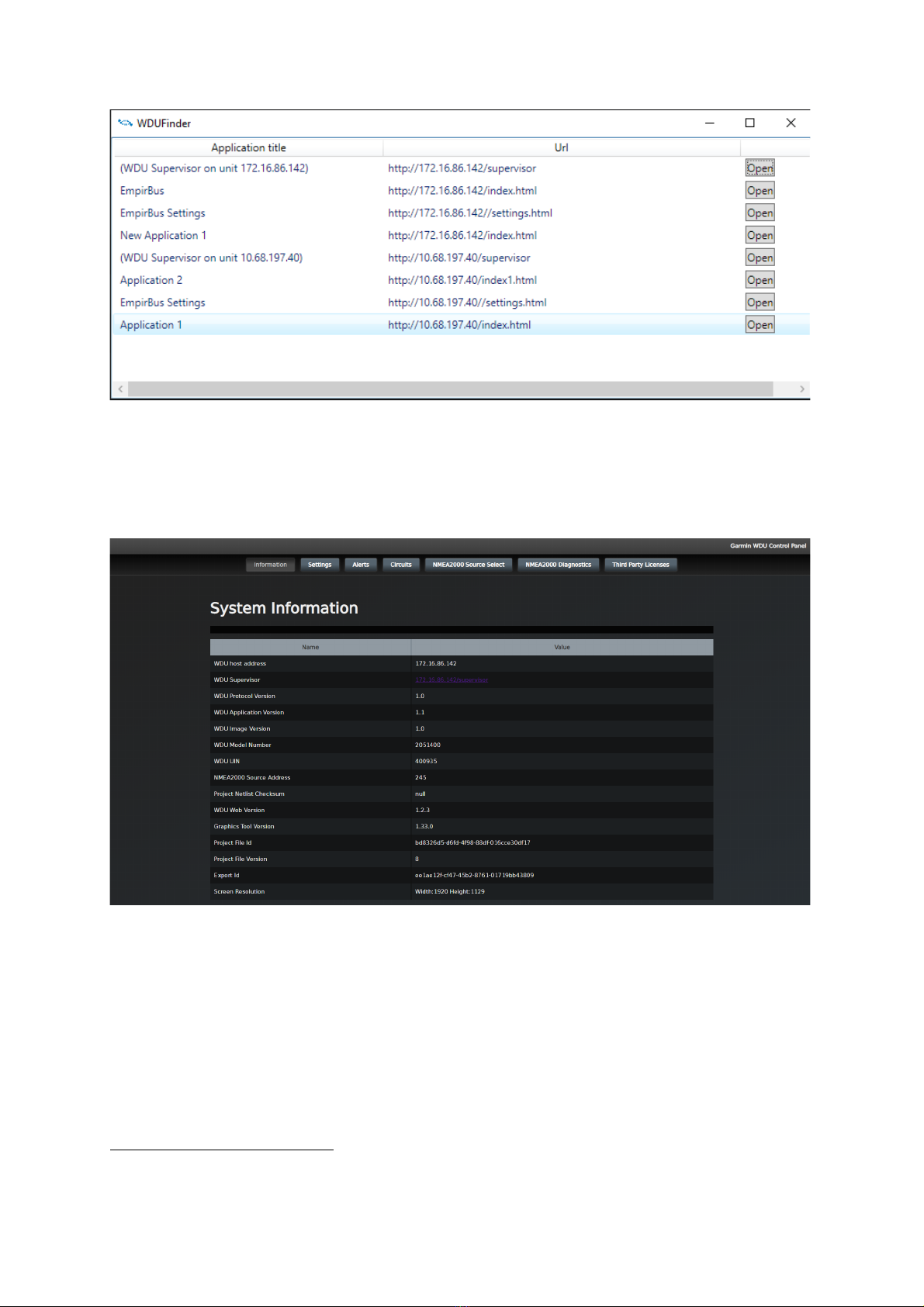Select the URL http://10.68.197.40/index.html
Screen dimensions: 924x1307
tap(459, 325)
